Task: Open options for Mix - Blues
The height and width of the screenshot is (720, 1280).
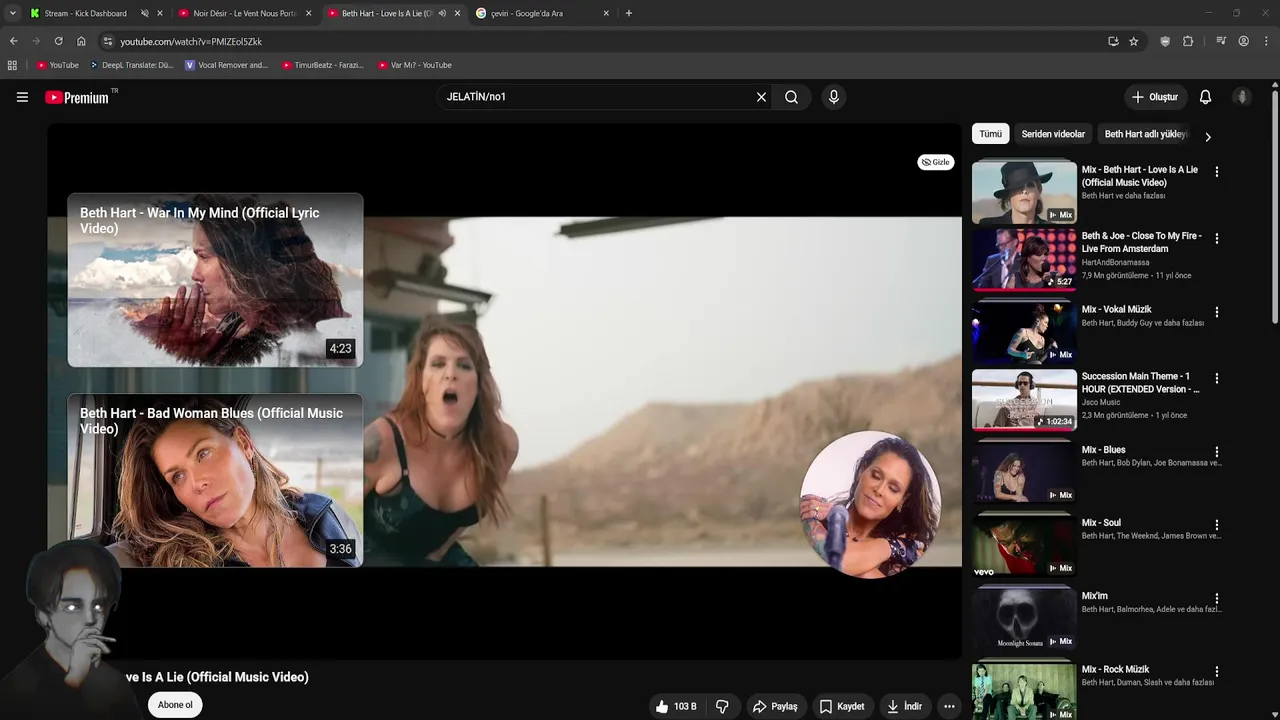Action: (1216, 452)
